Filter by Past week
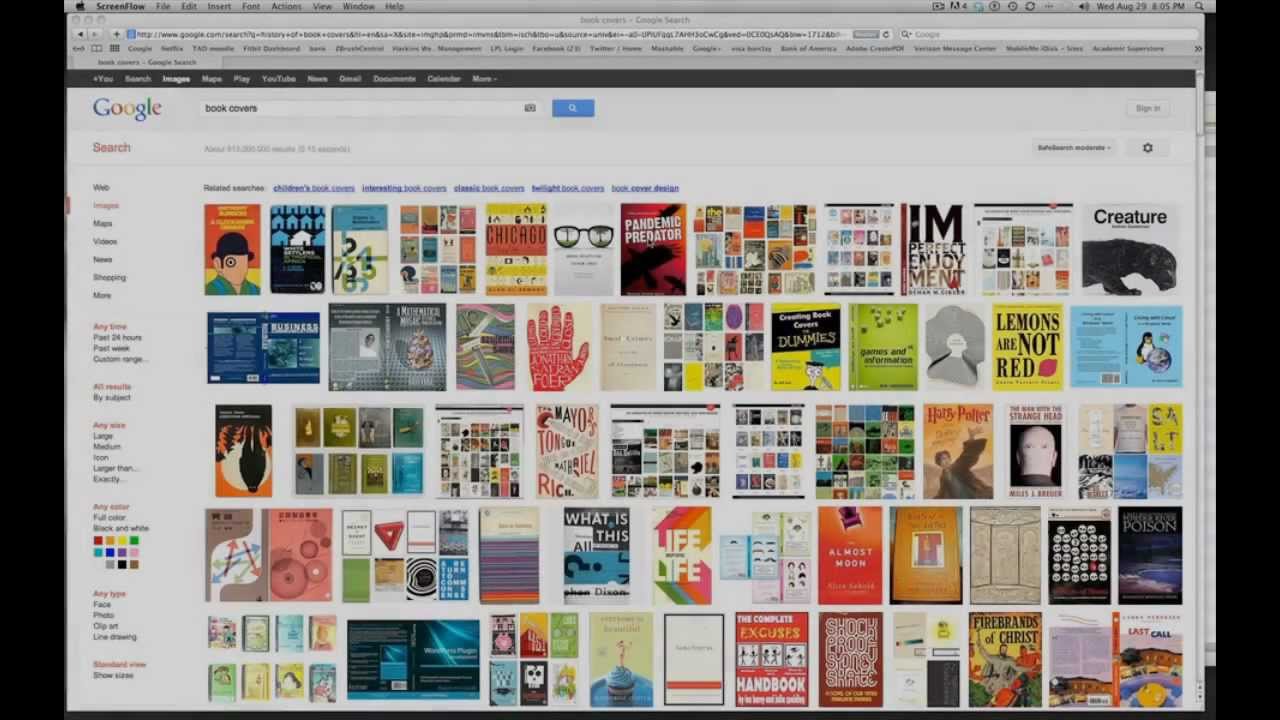 click(112, 349)
